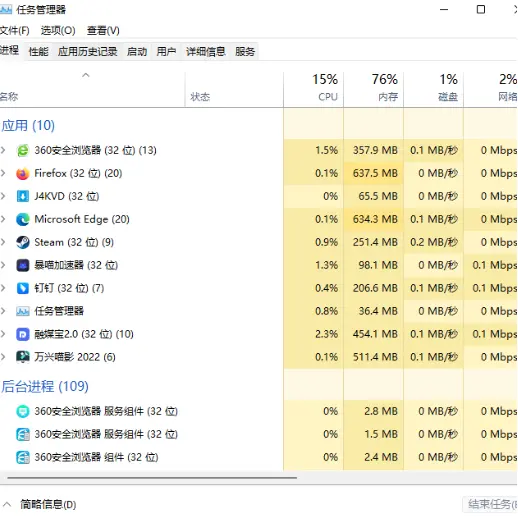The width and height of the screenshot is (518, 517).
Task: Expand the 360安全浏览器 process group
Action: pos(3,150)
